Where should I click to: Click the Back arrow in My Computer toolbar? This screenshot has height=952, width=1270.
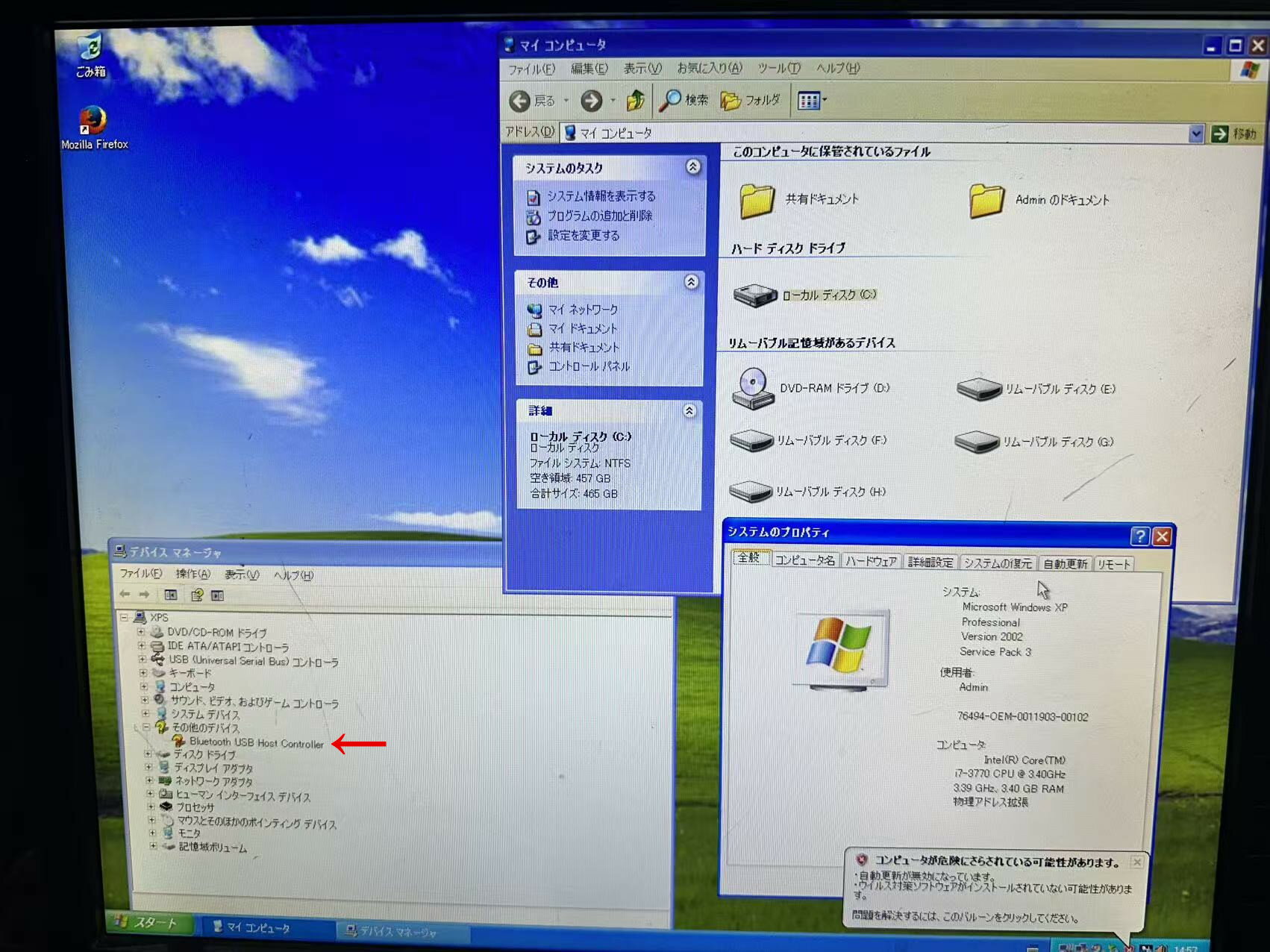click(520, 101)
